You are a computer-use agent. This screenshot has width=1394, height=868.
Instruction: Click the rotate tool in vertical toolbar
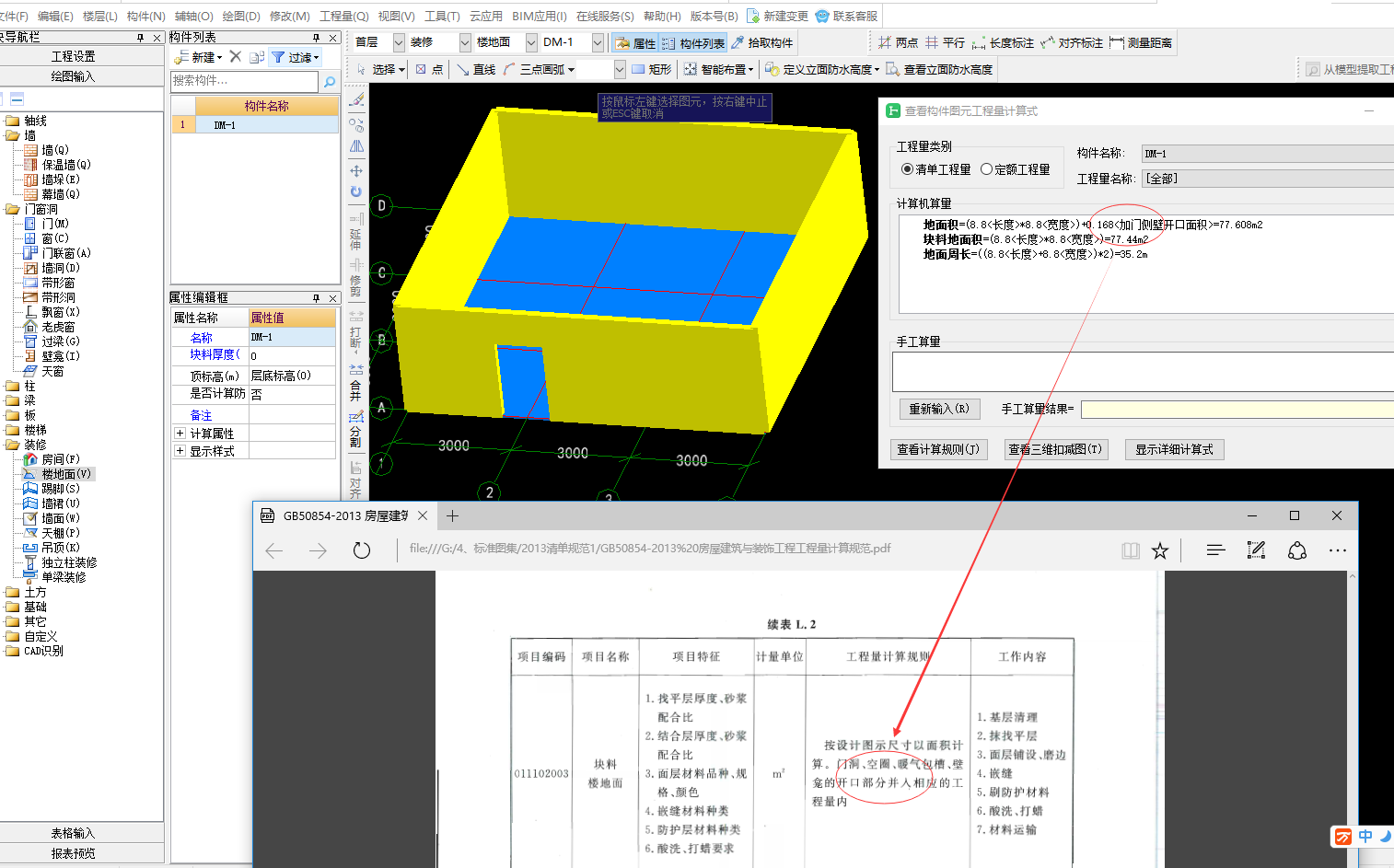356,191
